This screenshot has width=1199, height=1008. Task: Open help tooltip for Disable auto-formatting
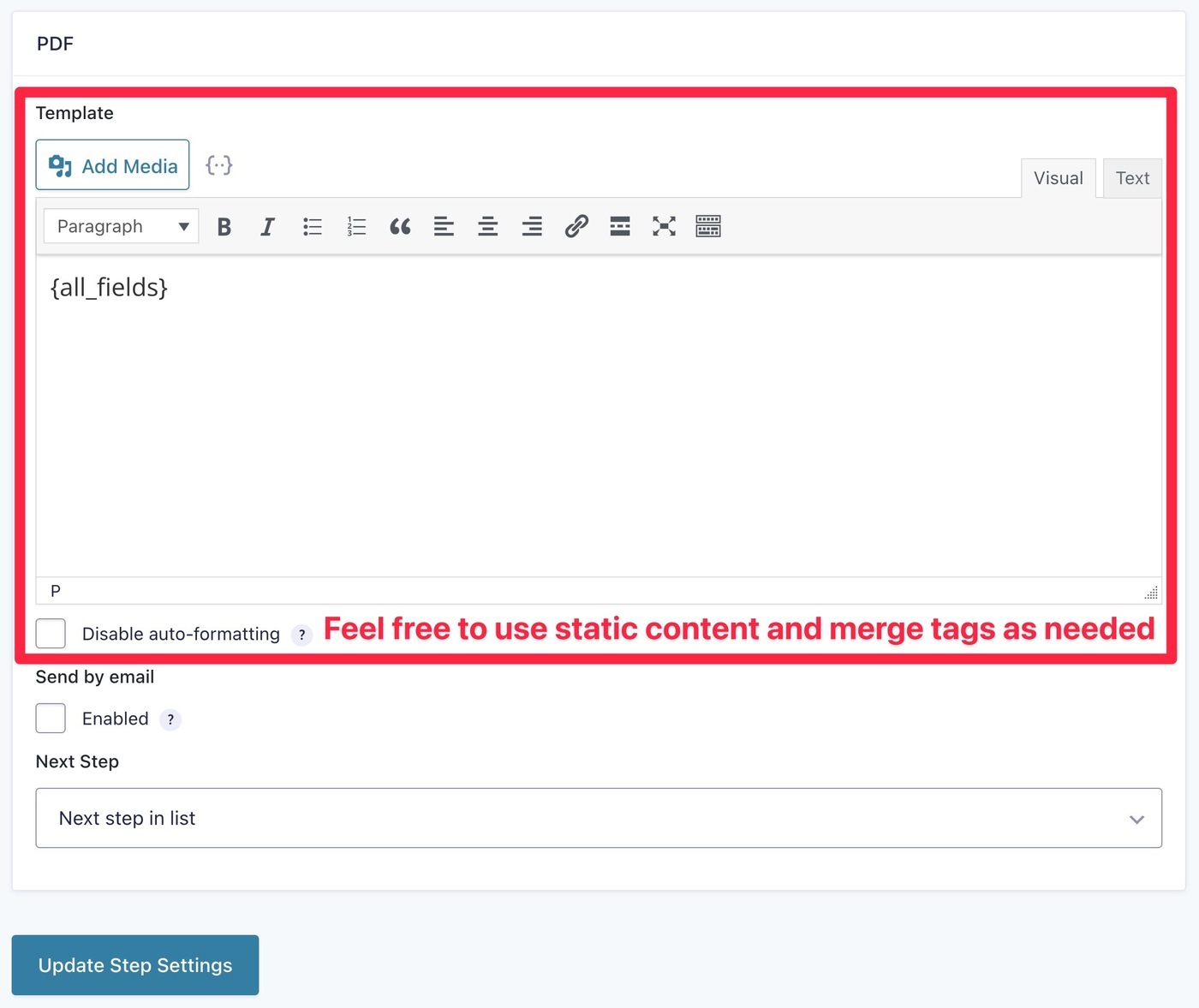(x=301, y=635)
